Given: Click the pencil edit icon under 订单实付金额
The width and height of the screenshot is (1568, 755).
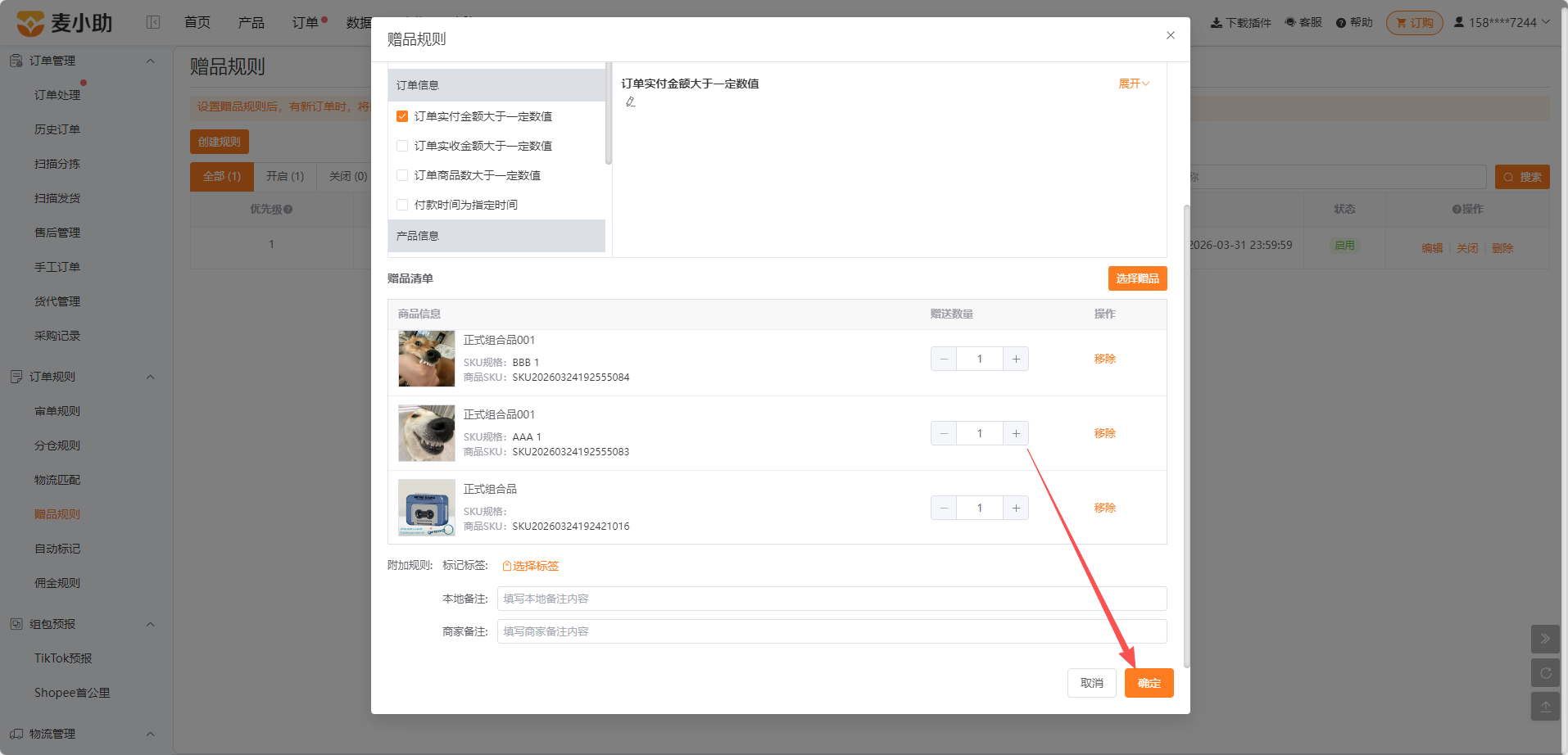Looking at the screenshot, I should coord(630,102).
